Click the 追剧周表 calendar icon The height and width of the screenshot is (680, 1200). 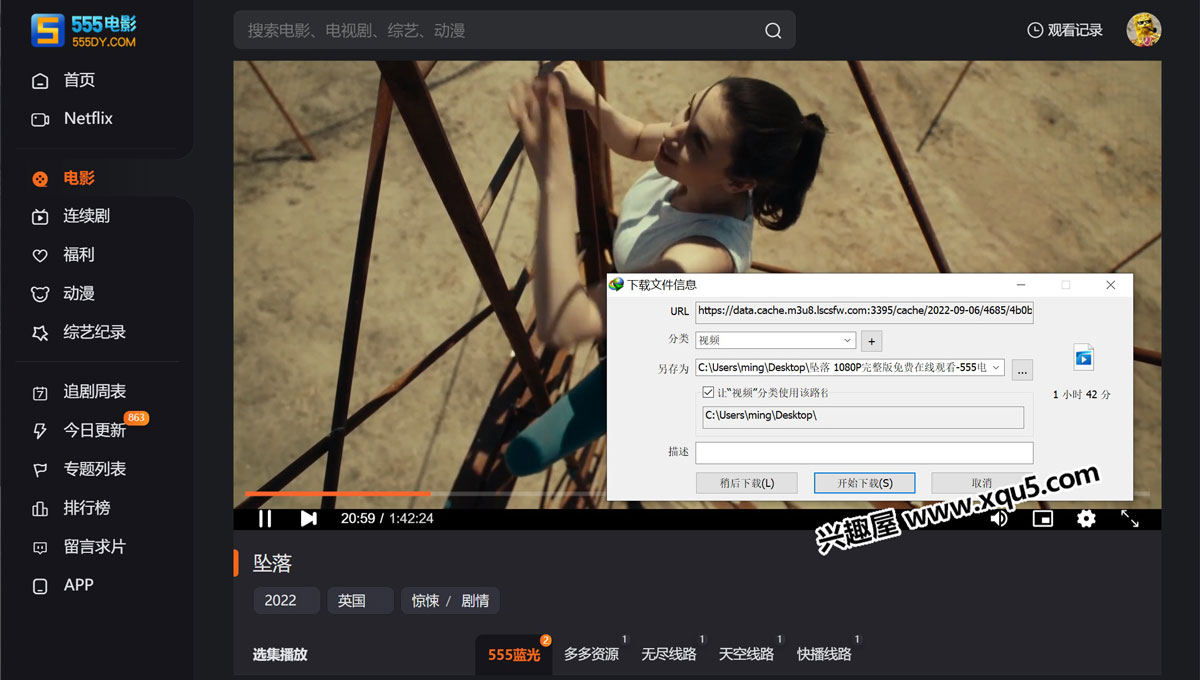pos(40,392)
